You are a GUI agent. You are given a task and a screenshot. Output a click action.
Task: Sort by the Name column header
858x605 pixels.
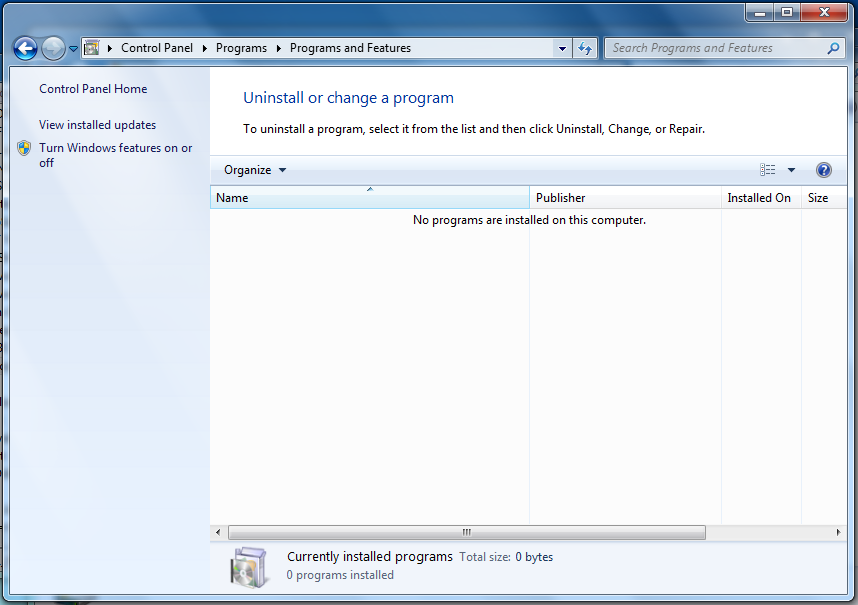(370, 197)
